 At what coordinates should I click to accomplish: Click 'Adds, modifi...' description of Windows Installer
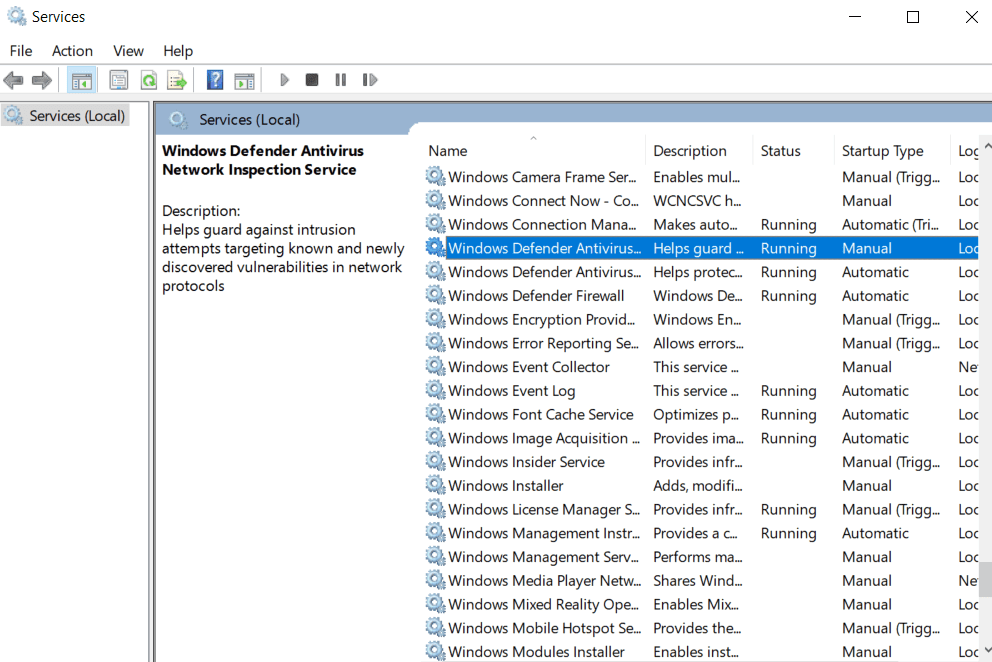pos(698,485)
